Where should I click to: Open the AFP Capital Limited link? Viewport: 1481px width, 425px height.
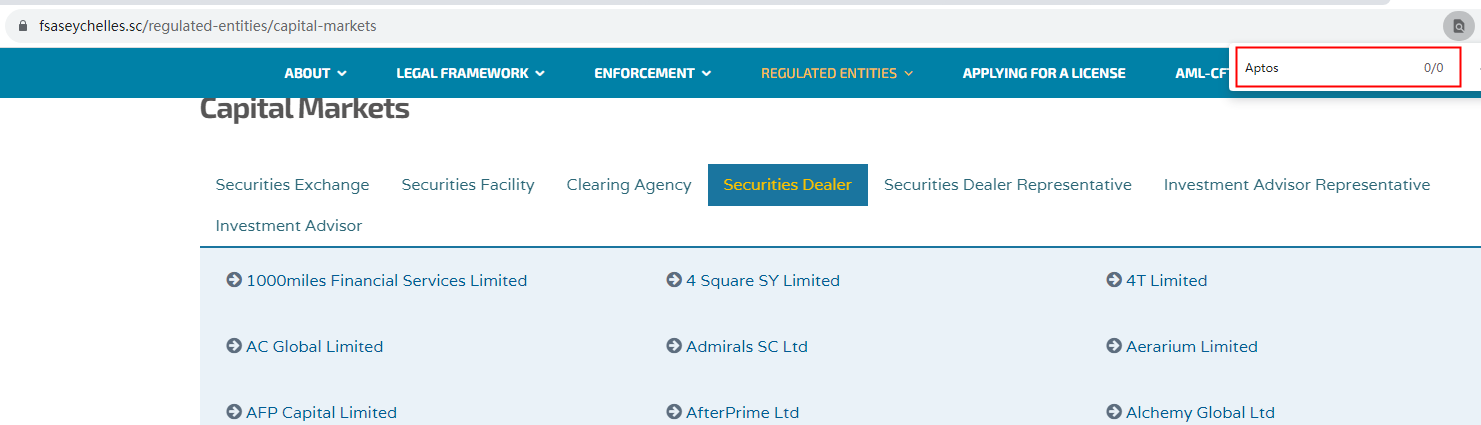321,412
